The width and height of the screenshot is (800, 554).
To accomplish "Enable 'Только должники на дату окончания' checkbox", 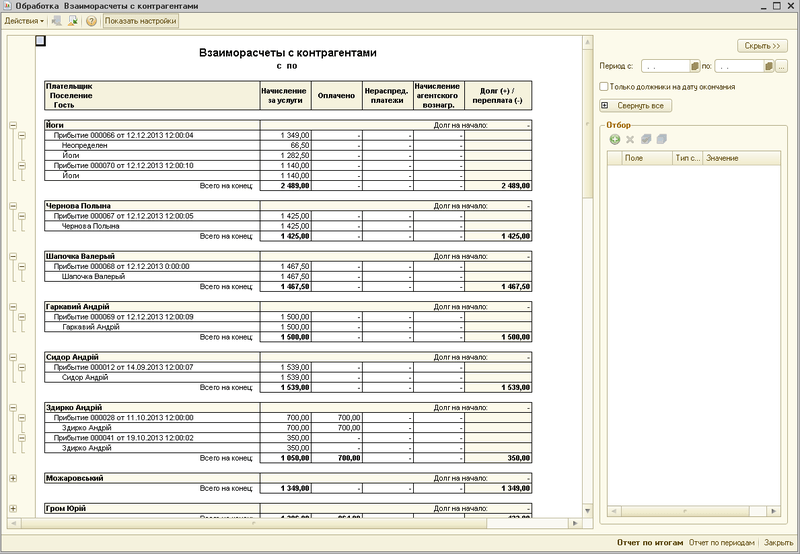I will 603,87.
